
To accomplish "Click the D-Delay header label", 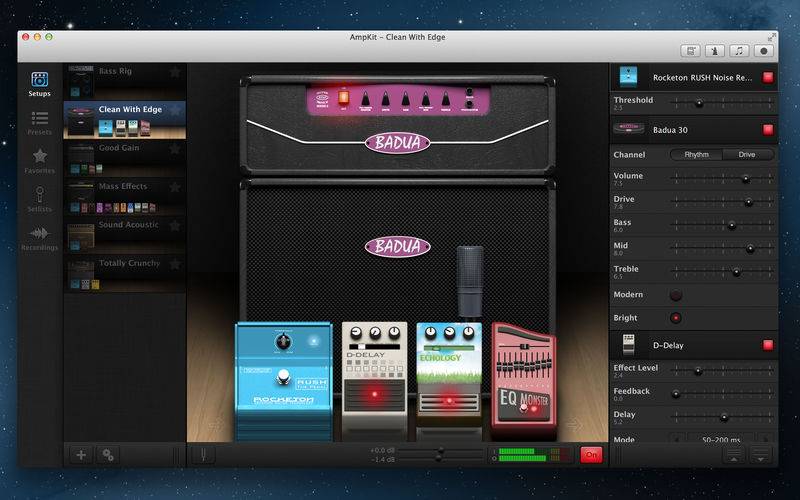I will [x=668, y=345].
